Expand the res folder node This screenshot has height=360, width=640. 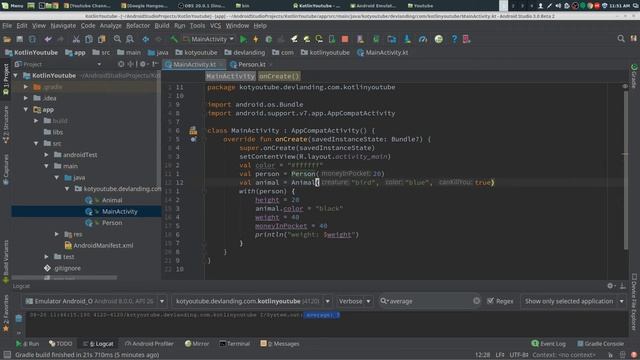[57, 234]
